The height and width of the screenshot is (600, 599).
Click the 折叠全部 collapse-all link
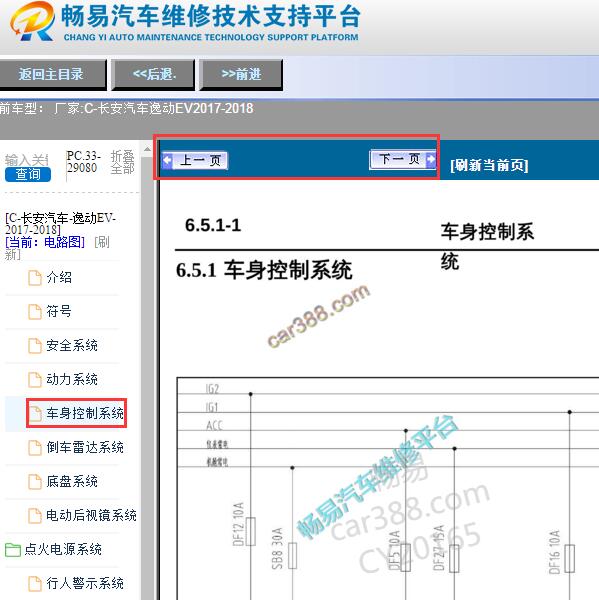pyautogui.click(x=122, y=162)
